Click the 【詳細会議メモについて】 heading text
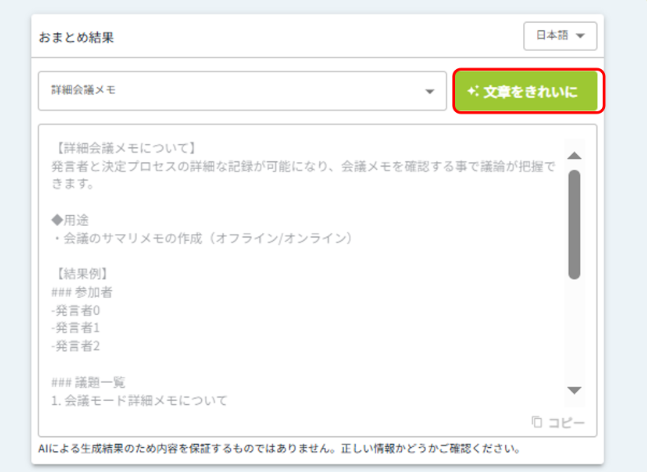Screen dimensions: 647x472 pyautogui.click(x=125, y=149)
